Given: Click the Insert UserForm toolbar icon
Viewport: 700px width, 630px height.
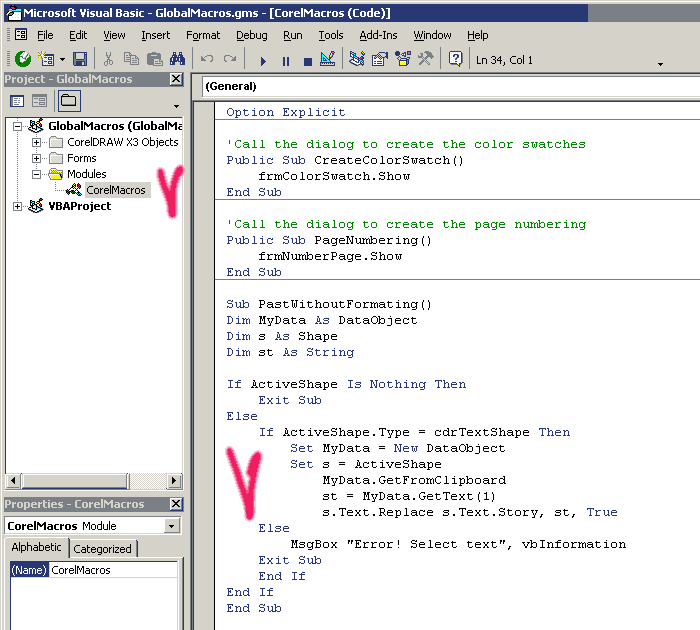Looking at the screenshot, I should [46, 59].
